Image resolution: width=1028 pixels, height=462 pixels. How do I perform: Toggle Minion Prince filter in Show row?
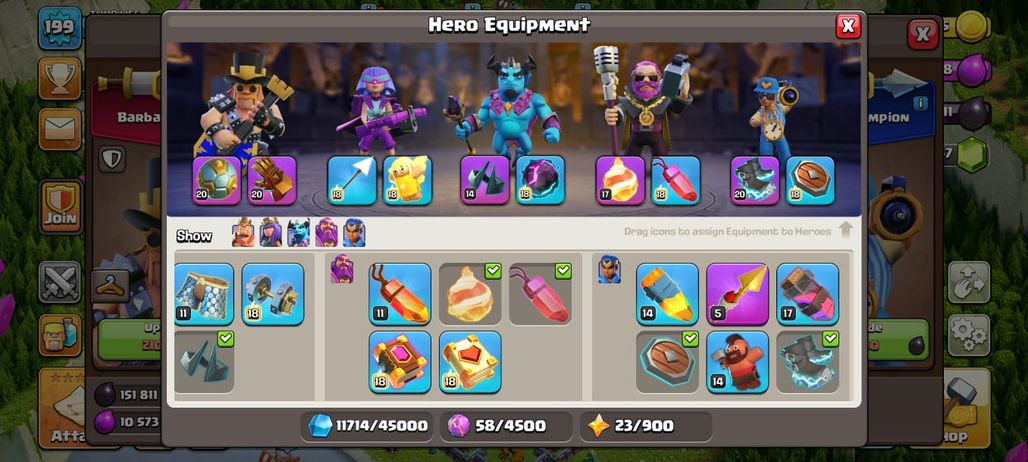tap(298, 233)
